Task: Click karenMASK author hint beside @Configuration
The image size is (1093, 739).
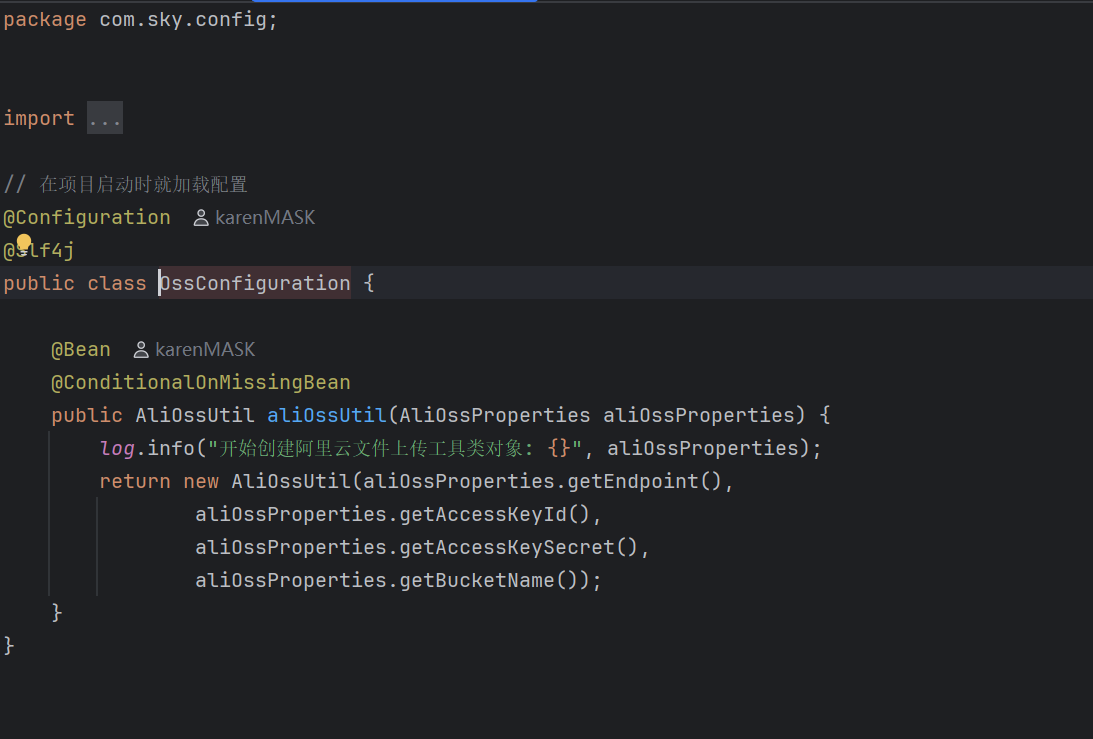Action: [x=265, y=218]
